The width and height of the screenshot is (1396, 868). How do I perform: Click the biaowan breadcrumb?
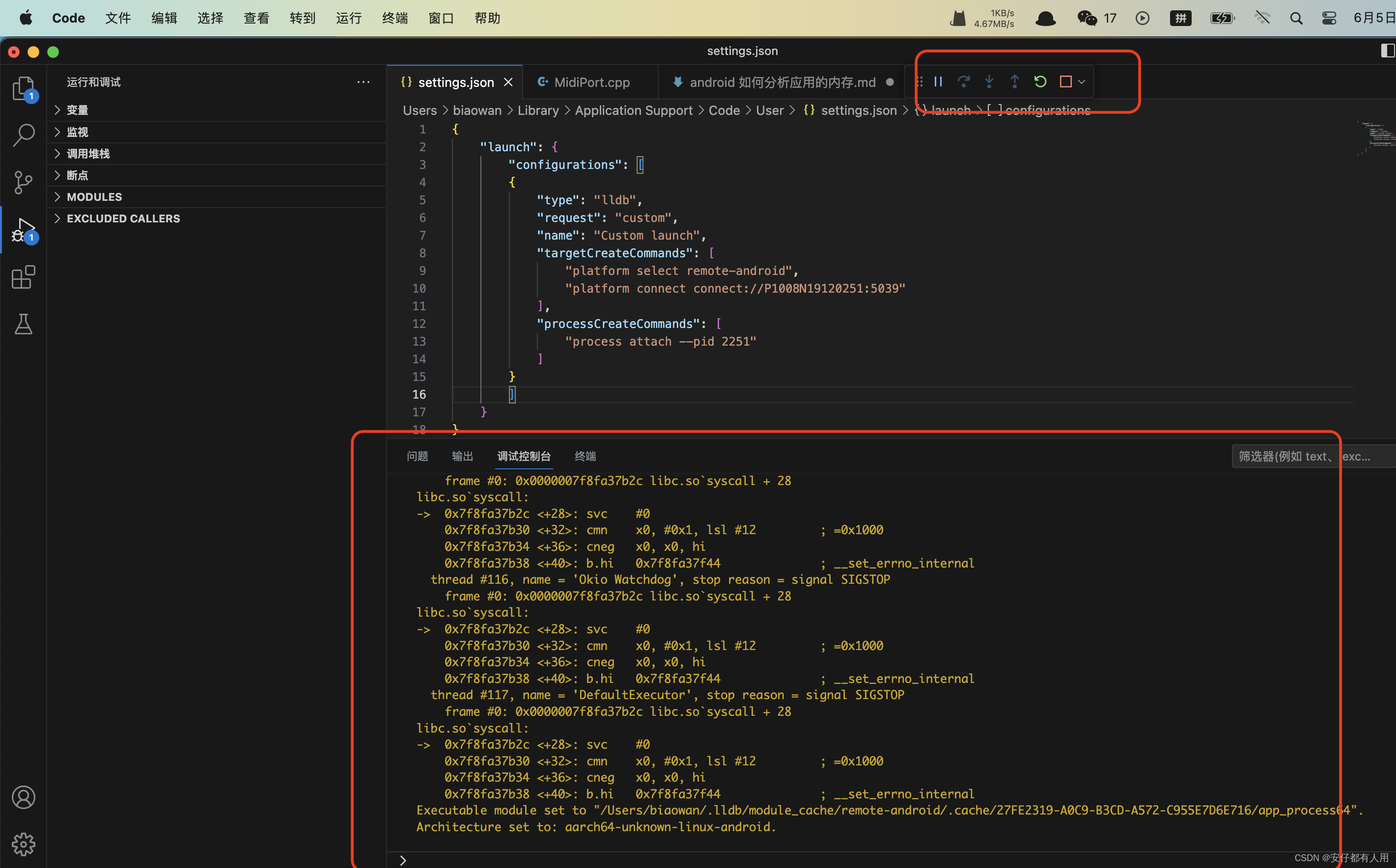(x=476, y=110)
